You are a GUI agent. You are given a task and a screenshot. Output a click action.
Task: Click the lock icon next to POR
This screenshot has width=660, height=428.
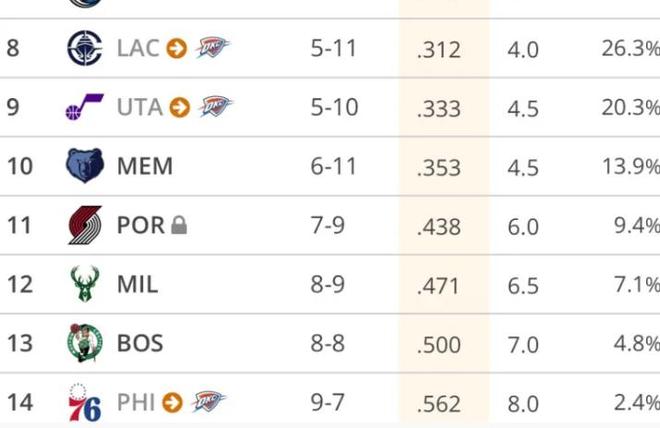[x=179, y=226]
